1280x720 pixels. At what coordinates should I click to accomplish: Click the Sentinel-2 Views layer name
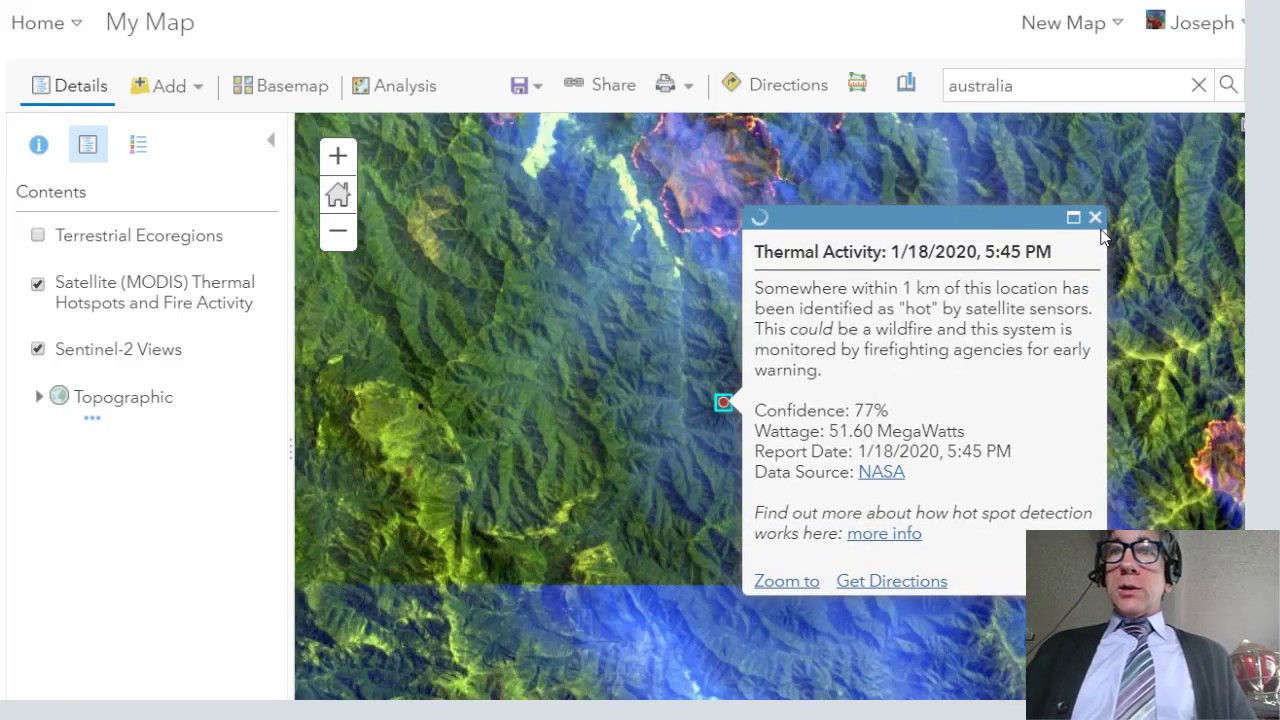click(x=118, y=349)
